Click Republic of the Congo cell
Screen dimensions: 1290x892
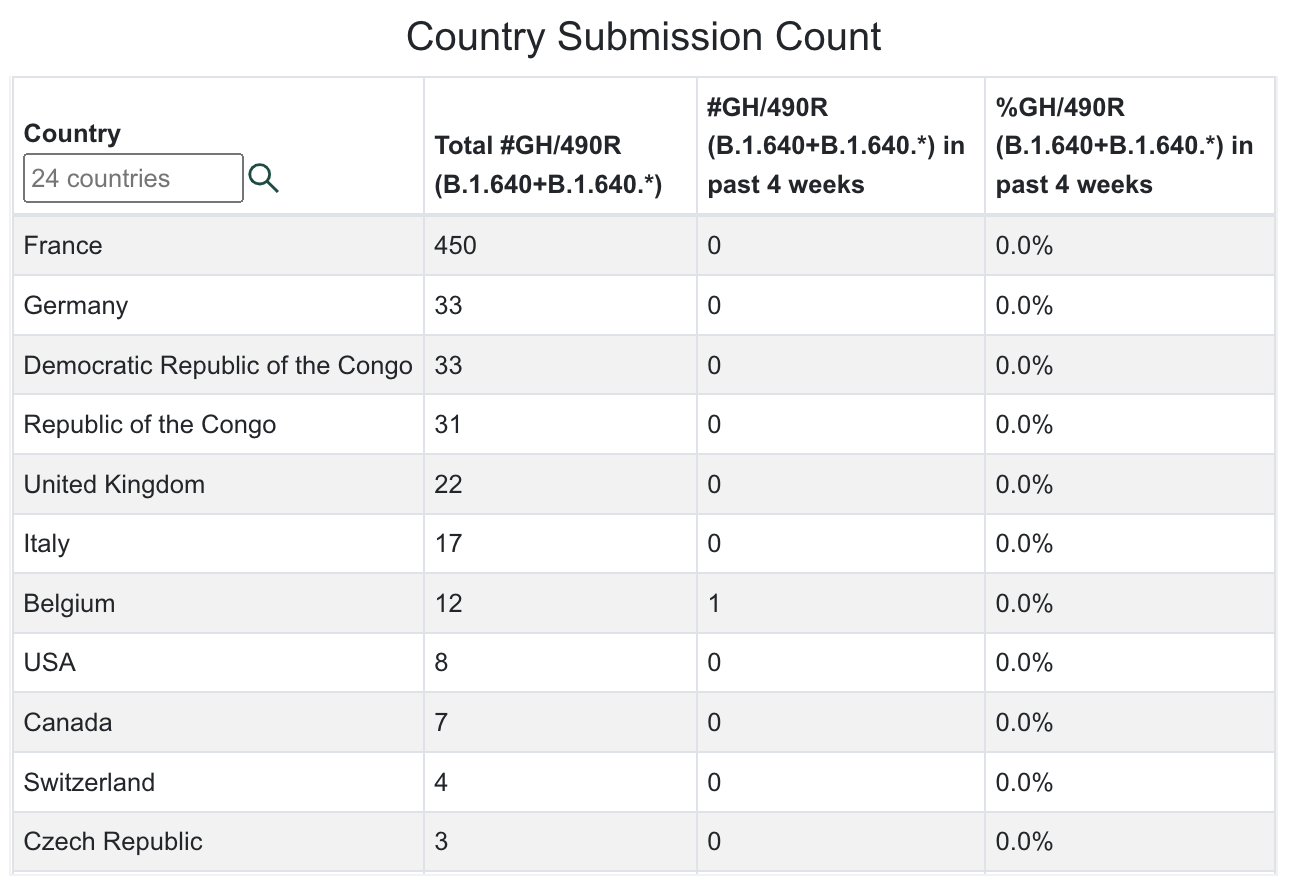click(150, 425)
